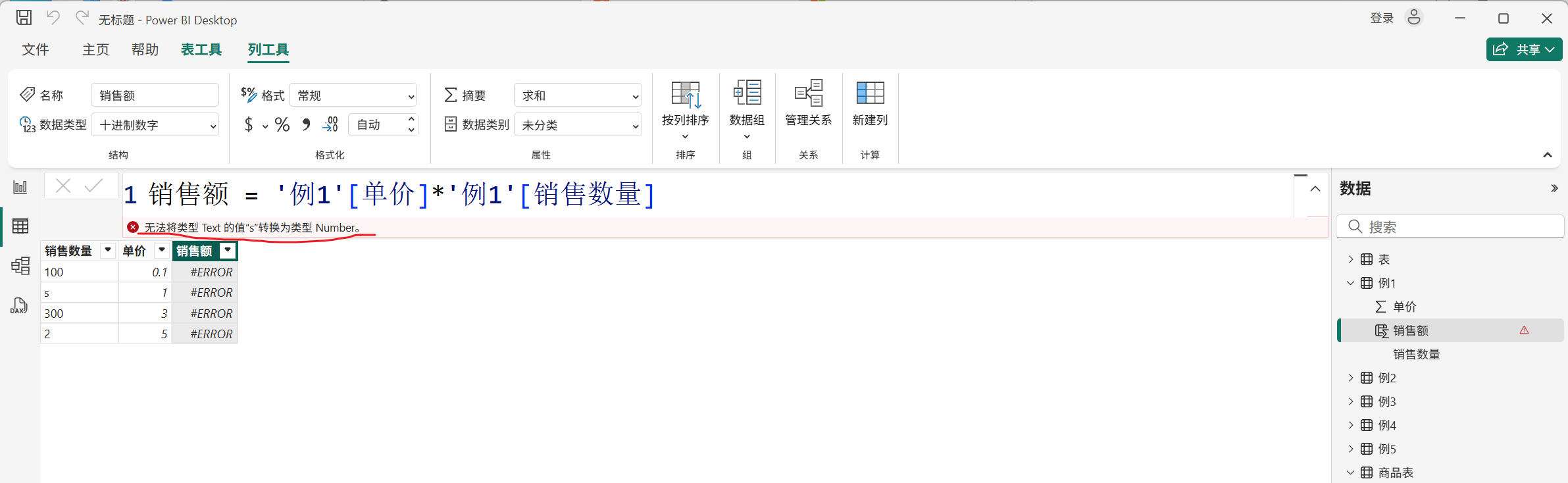The height and width of the screenshot is (483, 1568).
Task: Click the Undo arrow icon
Action: pos(53,18)
